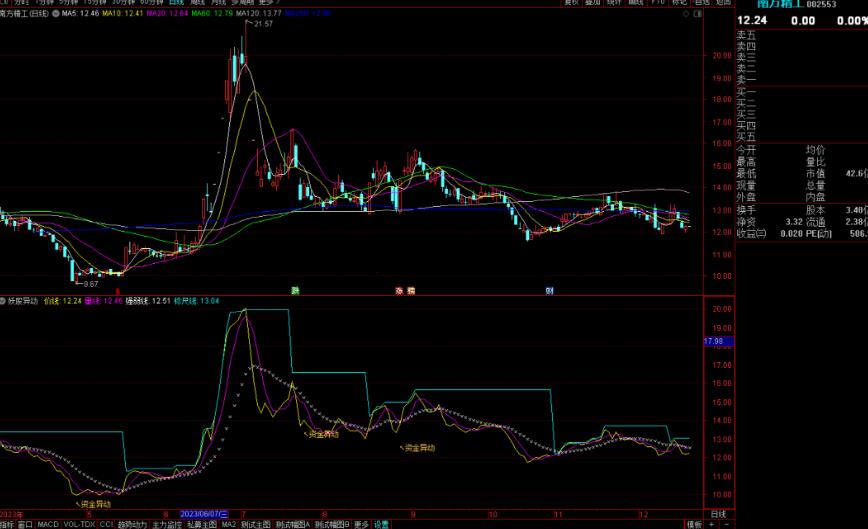Select the 1分钟 period tab
Screen dimensions: 868x529
tap(44, 2)
